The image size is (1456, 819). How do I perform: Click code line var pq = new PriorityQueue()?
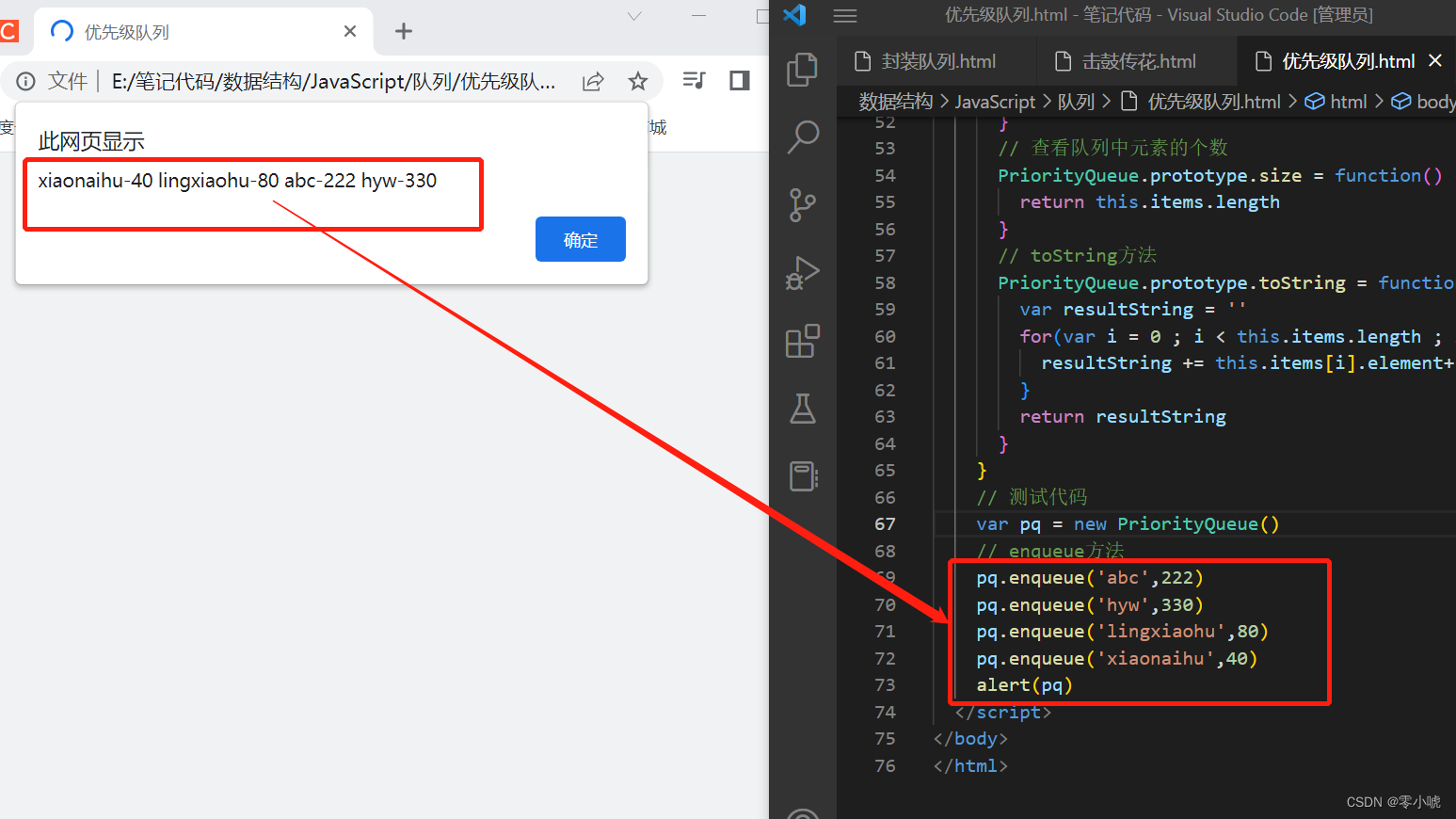point(1128,524)
